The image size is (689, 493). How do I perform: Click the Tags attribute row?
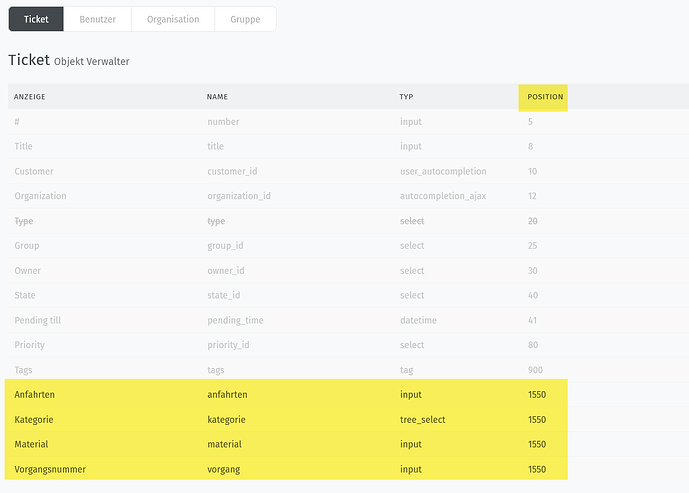[348, 370]
